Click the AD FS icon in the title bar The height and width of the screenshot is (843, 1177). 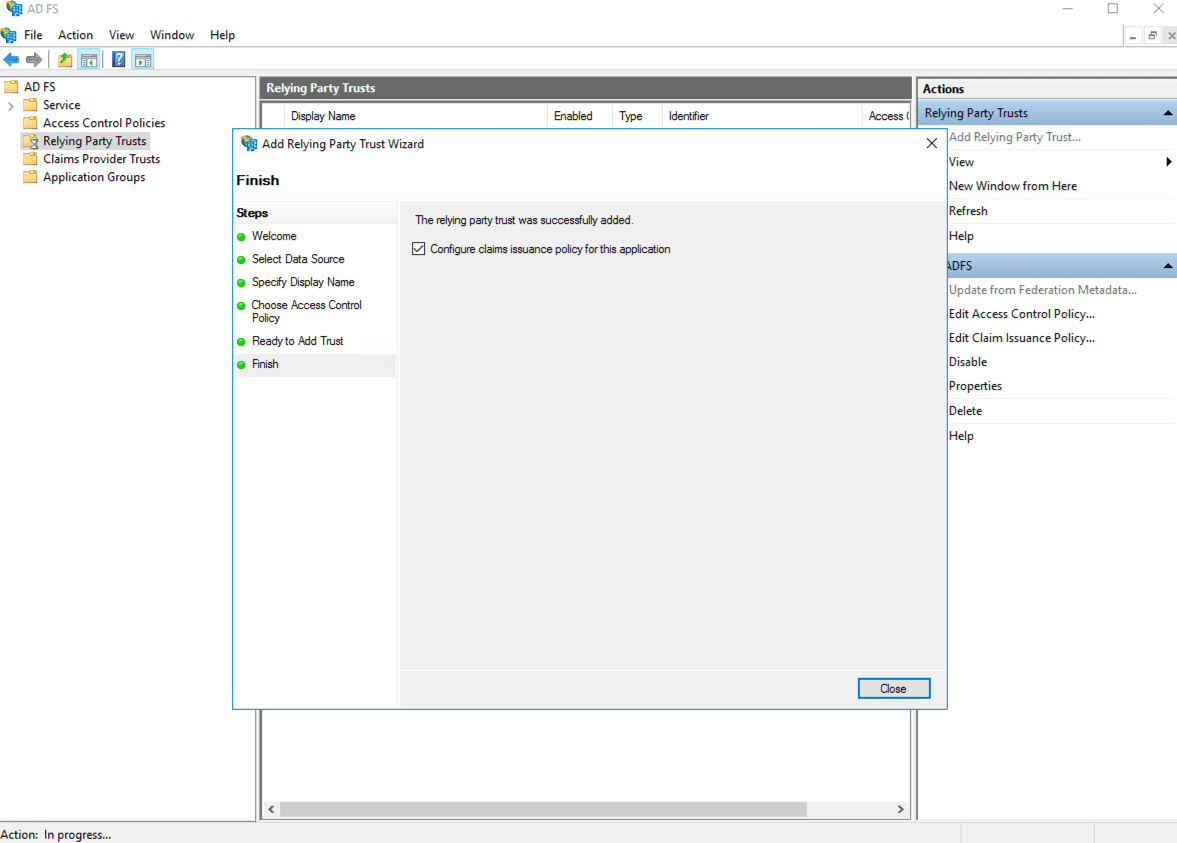(11, 8)
